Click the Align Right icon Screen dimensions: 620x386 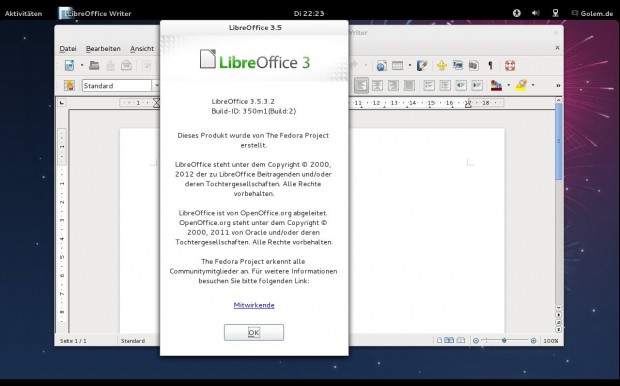click(393, 85)
